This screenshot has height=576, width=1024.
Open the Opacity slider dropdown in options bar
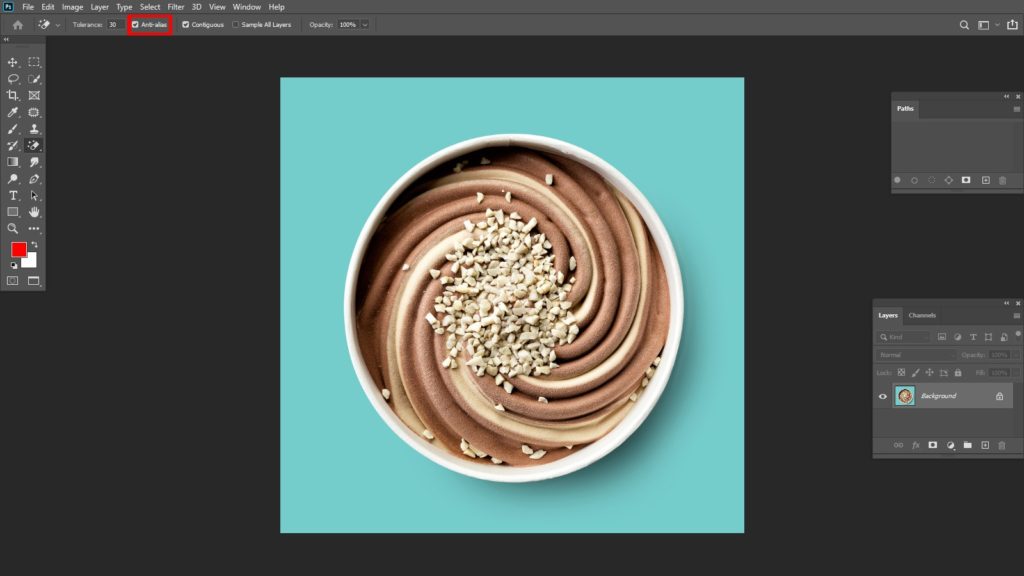click(x=365, y=25)
